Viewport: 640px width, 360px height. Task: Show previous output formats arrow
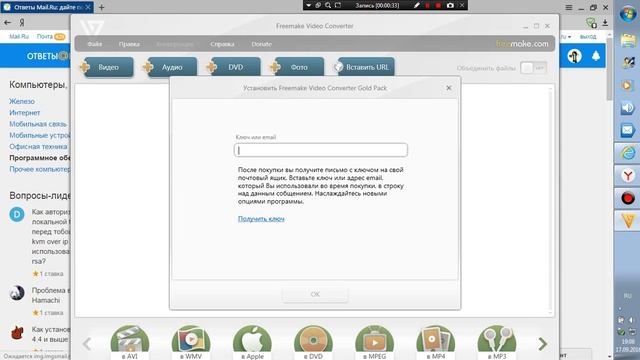point(87,344)
